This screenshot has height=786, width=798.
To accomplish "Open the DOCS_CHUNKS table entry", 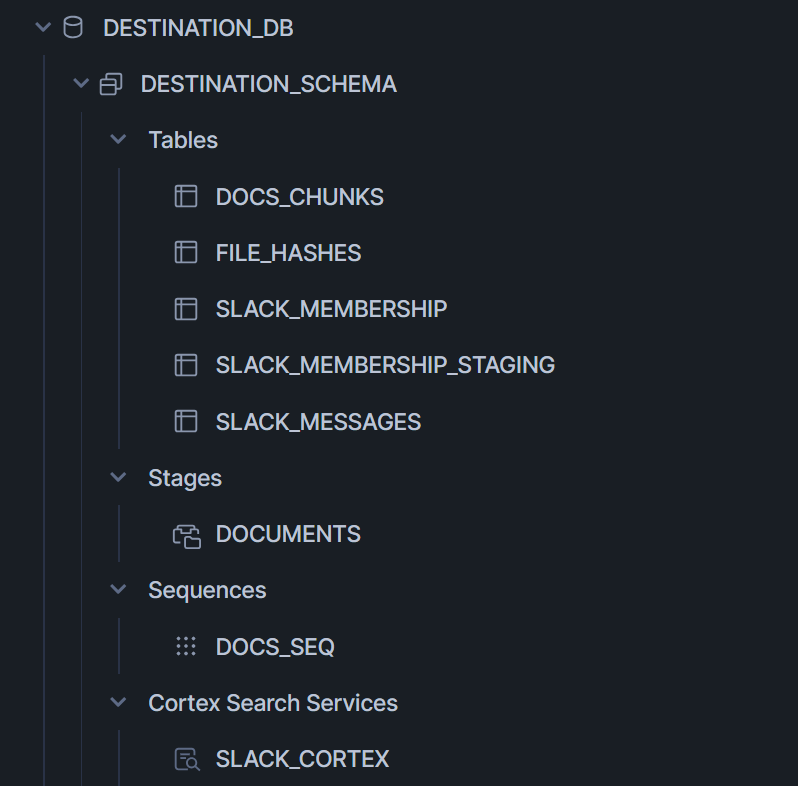I will [299, 197].
